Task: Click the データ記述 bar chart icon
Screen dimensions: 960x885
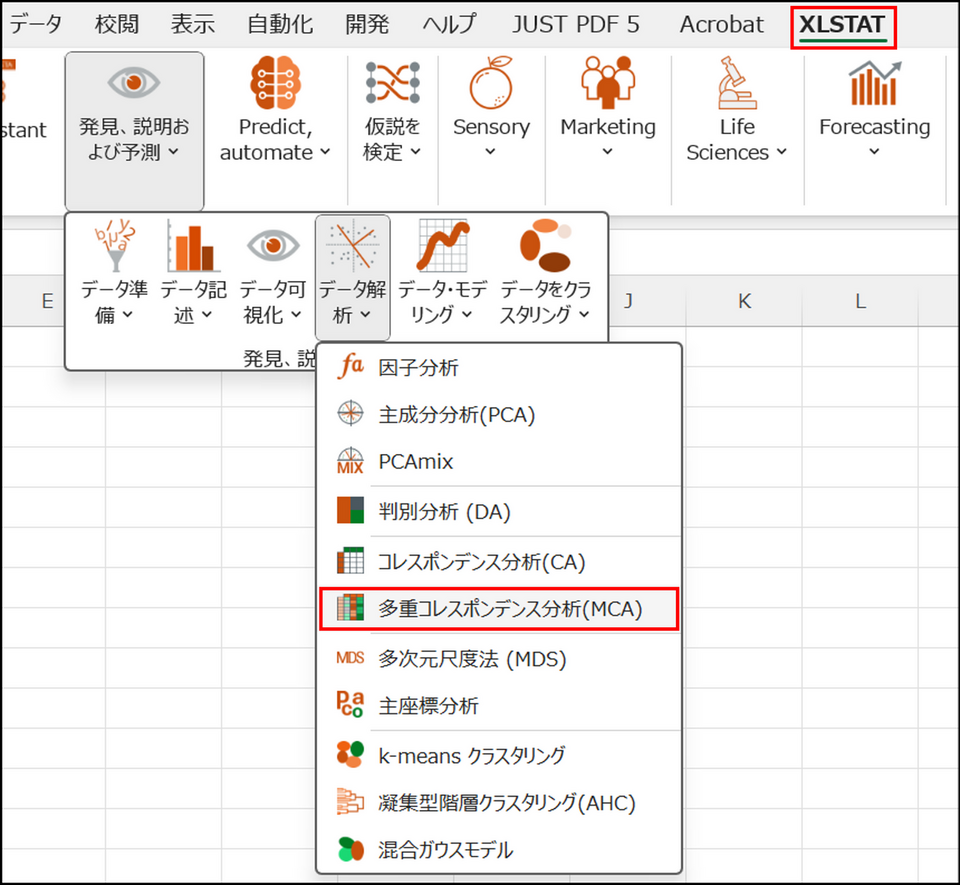Action: pos(193,246)
